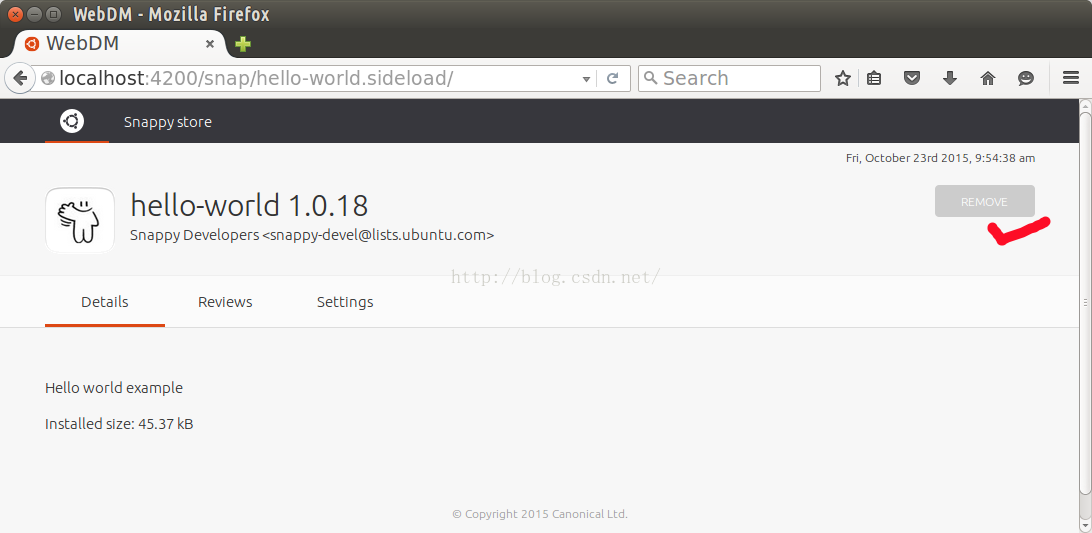Close the Firefox window
The height and width of the screenshot is (533, 1092).
(x=14, y=13)
